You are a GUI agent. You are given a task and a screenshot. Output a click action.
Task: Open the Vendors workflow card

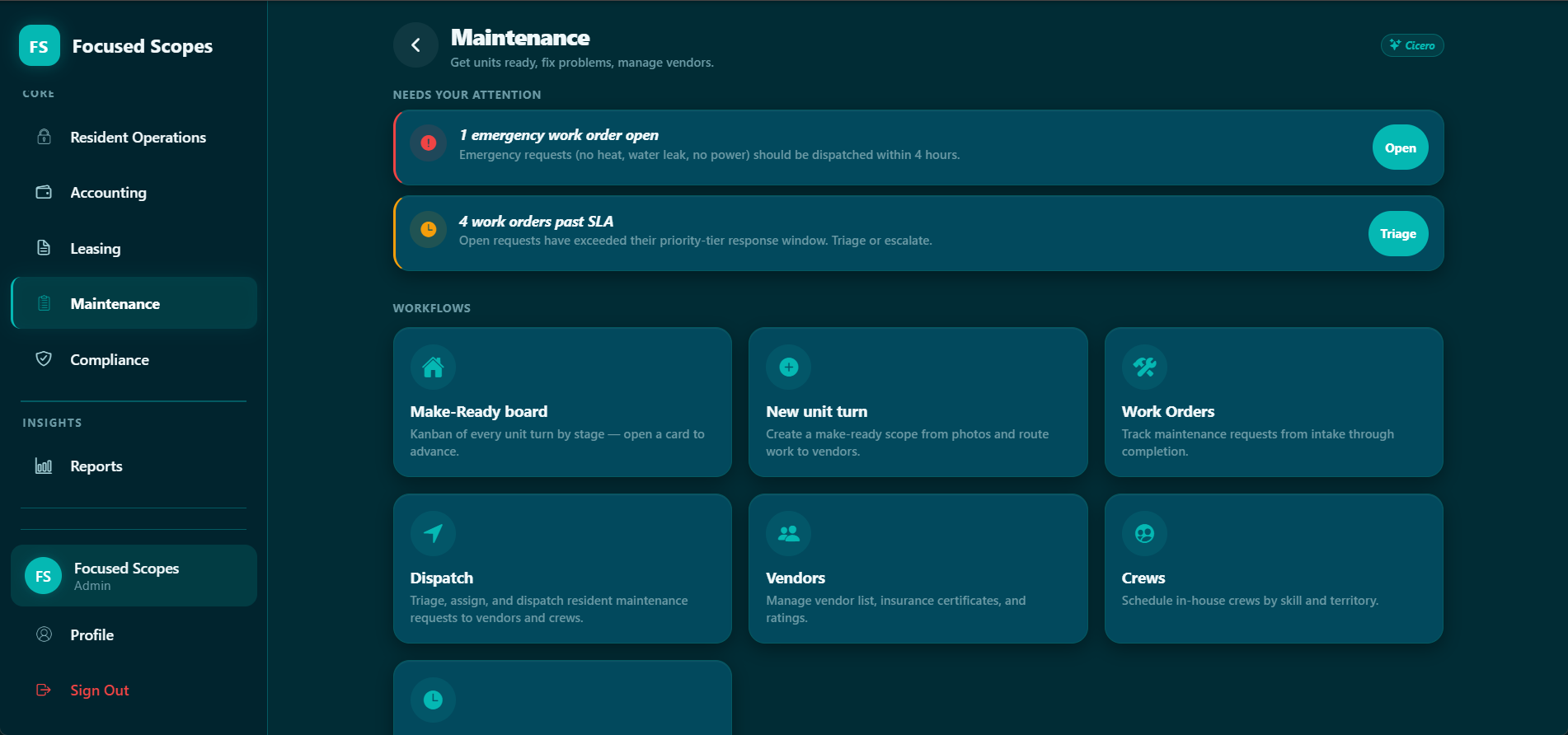tap(918, 569)
